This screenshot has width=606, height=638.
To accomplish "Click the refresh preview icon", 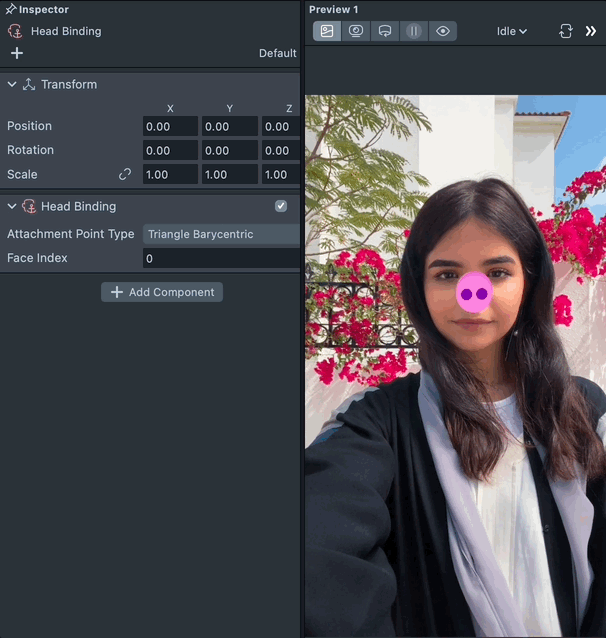I will [x=566, y=31].
